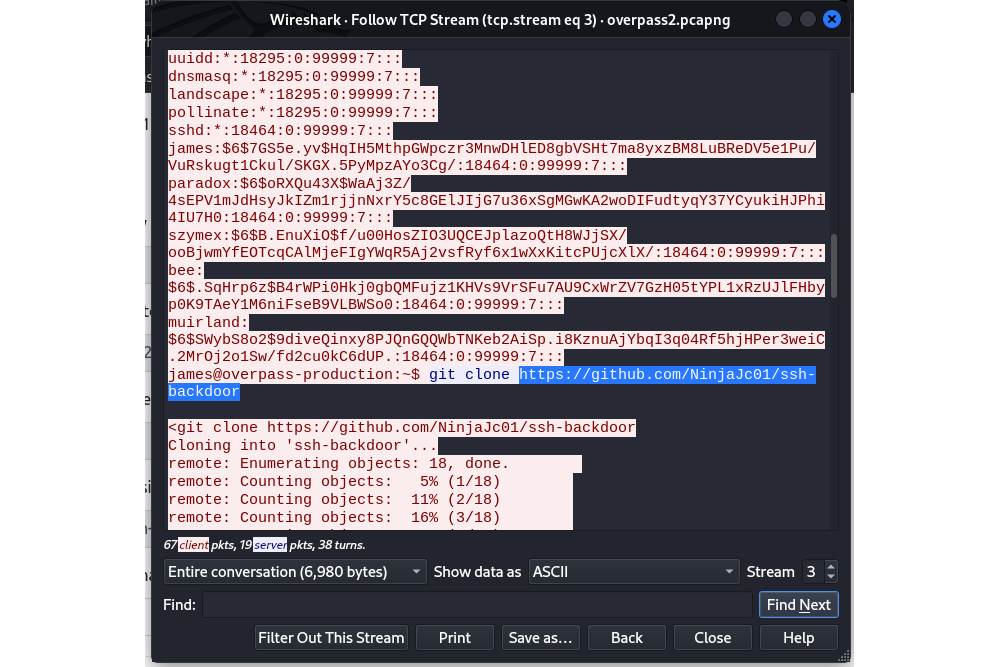Click Filter Out This Stream button

coord(331,638)
